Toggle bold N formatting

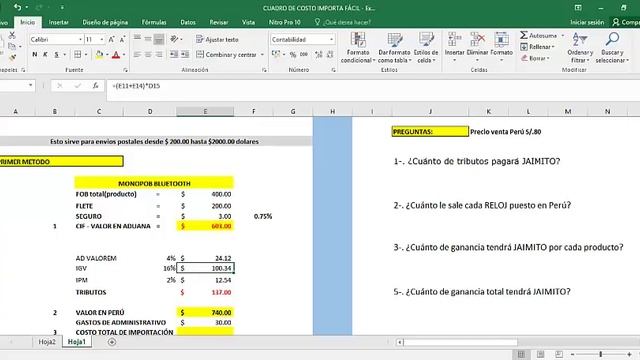pyautogui.click(x=35, y=54)
